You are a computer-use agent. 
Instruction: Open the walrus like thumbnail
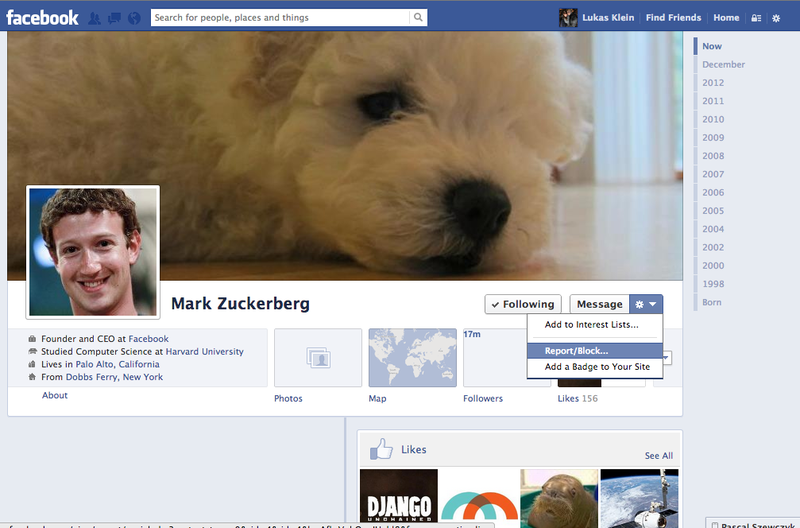[x=559, y=498]
